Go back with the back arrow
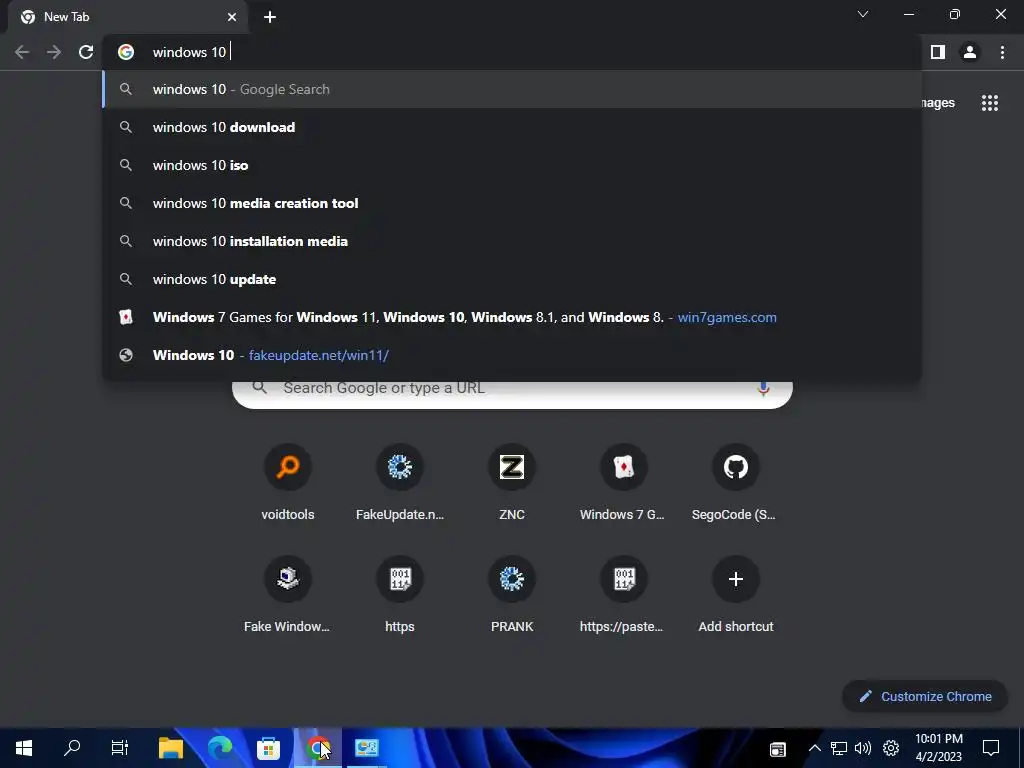Viewport: 1024px width, 768px height. point(22,52)
